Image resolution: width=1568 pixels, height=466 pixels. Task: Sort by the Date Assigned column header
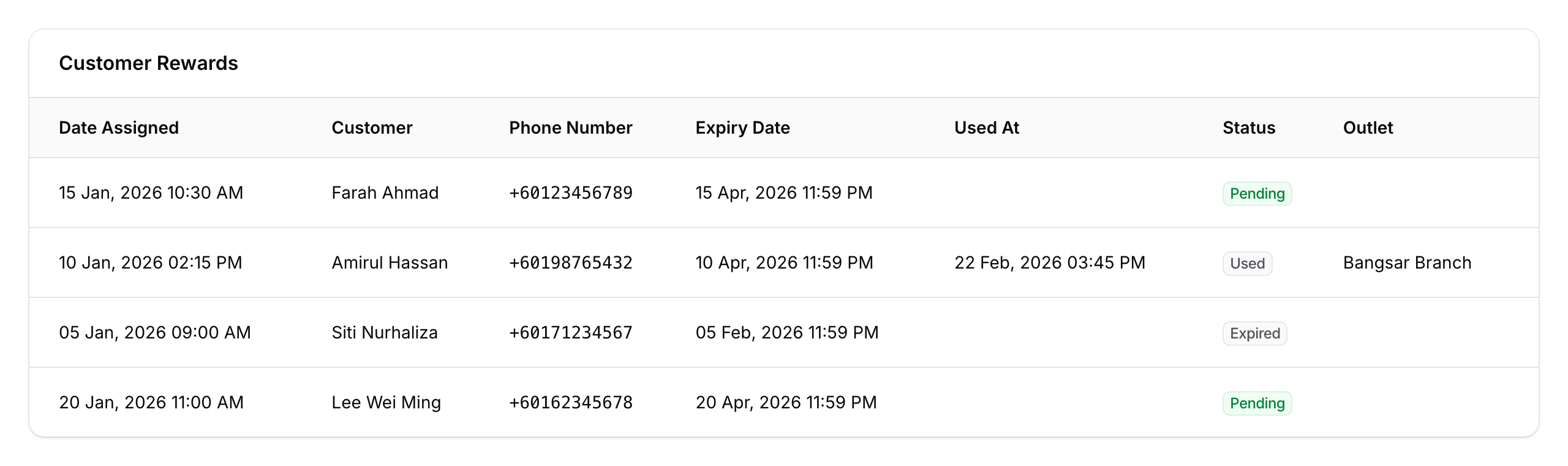coord(119,128)
